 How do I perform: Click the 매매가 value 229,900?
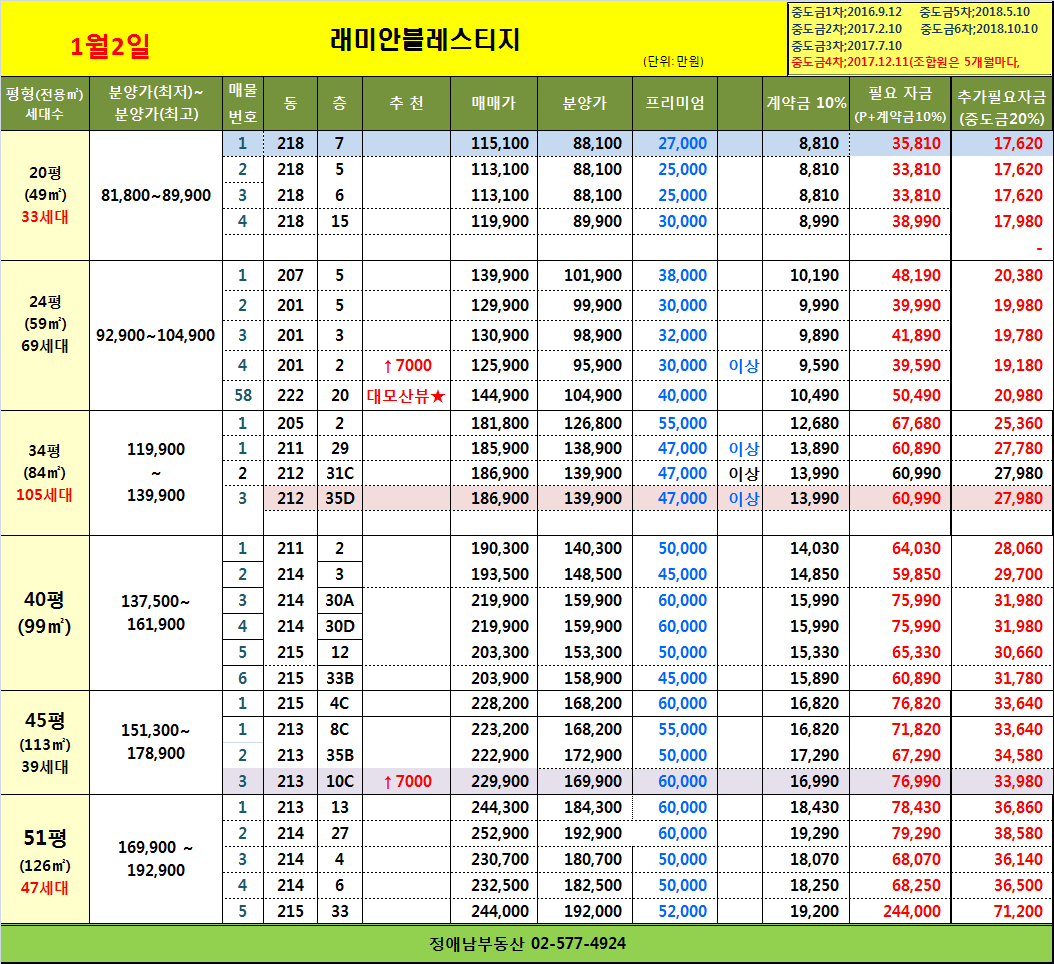(x=499, y=781)
